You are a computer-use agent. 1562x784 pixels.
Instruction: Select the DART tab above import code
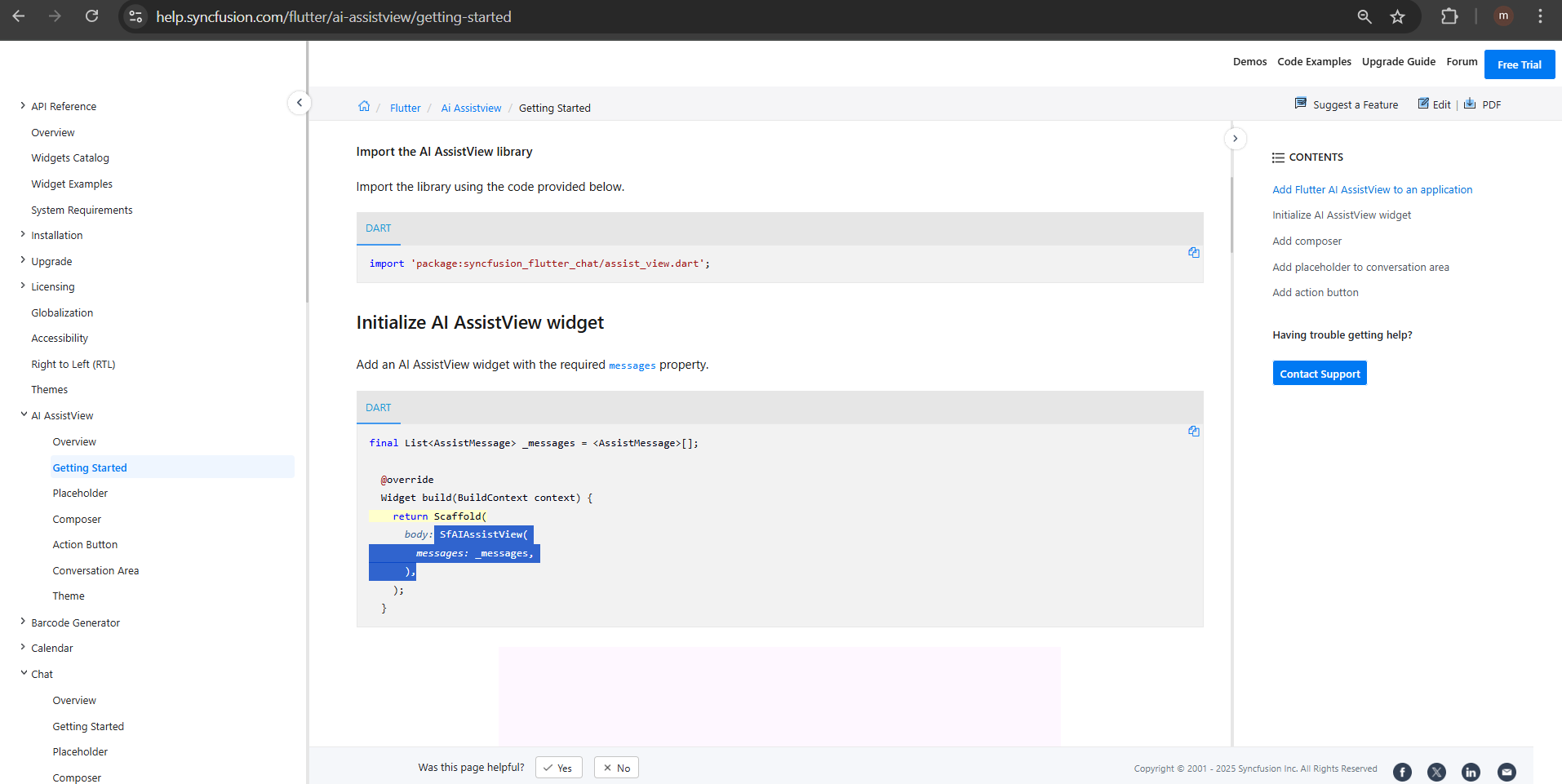coord(378,228)
